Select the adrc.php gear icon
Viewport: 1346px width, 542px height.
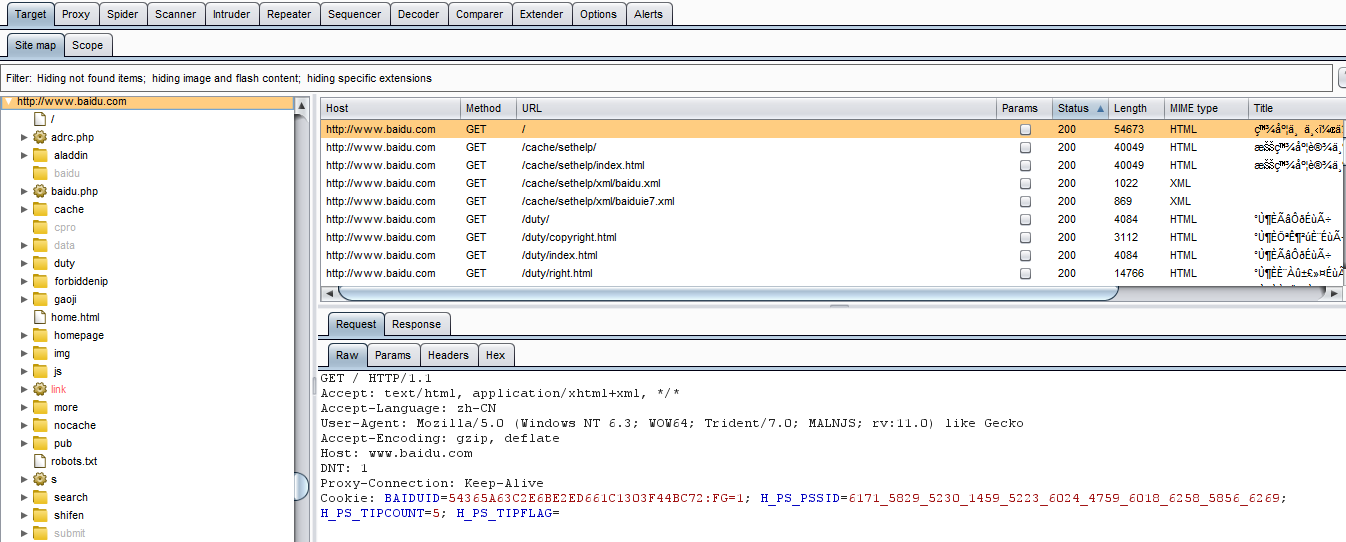40,137
